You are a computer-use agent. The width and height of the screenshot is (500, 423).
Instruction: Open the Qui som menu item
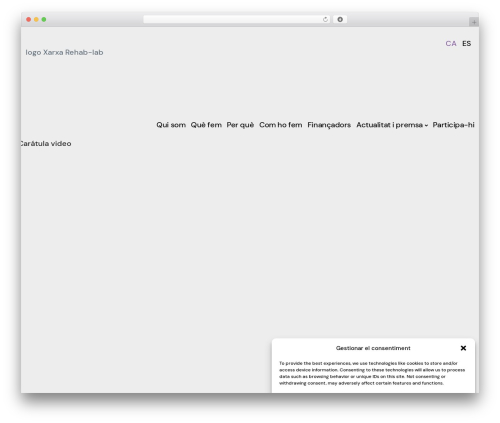(x=171, y=125)
